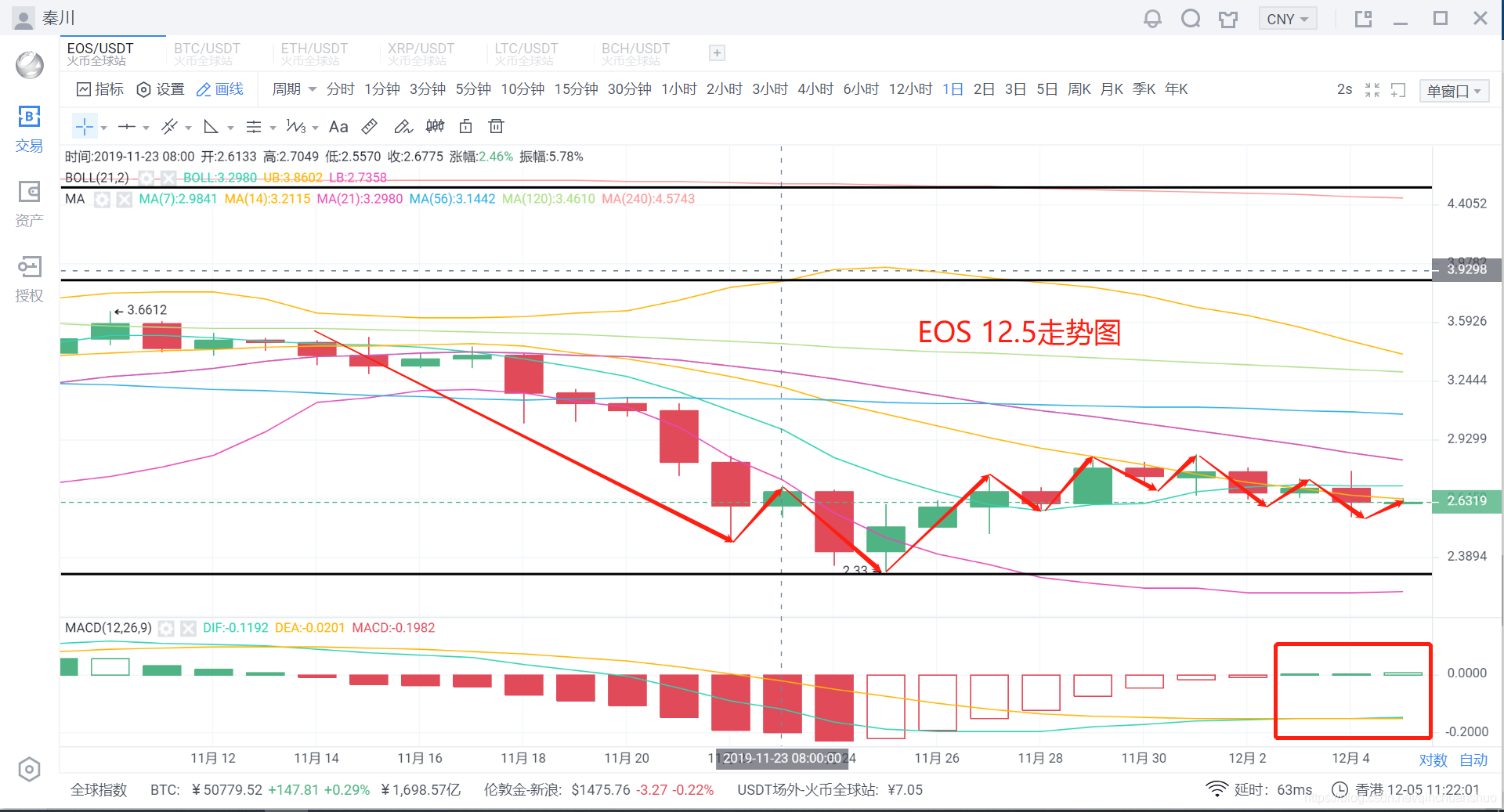The image size is (1504, 812).
Task: Select the ruler measure tool
Action: pyautogui.click(x=370, y=126)
